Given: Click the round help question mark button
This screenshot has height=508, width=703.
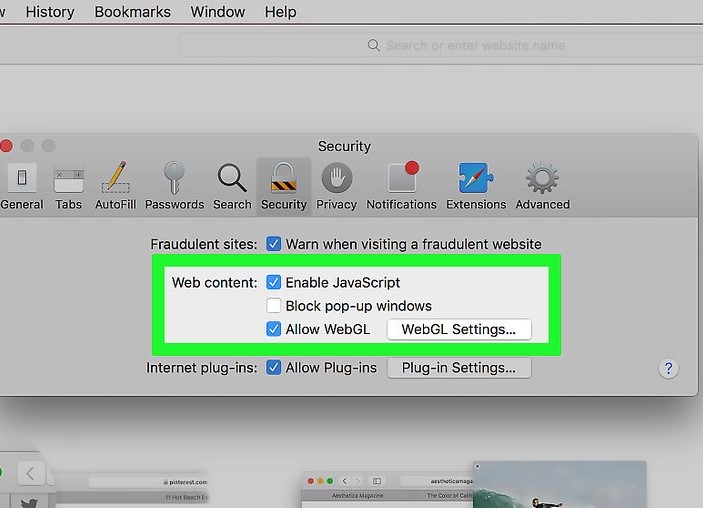Looking at the screenshot, I should [668, 368].
